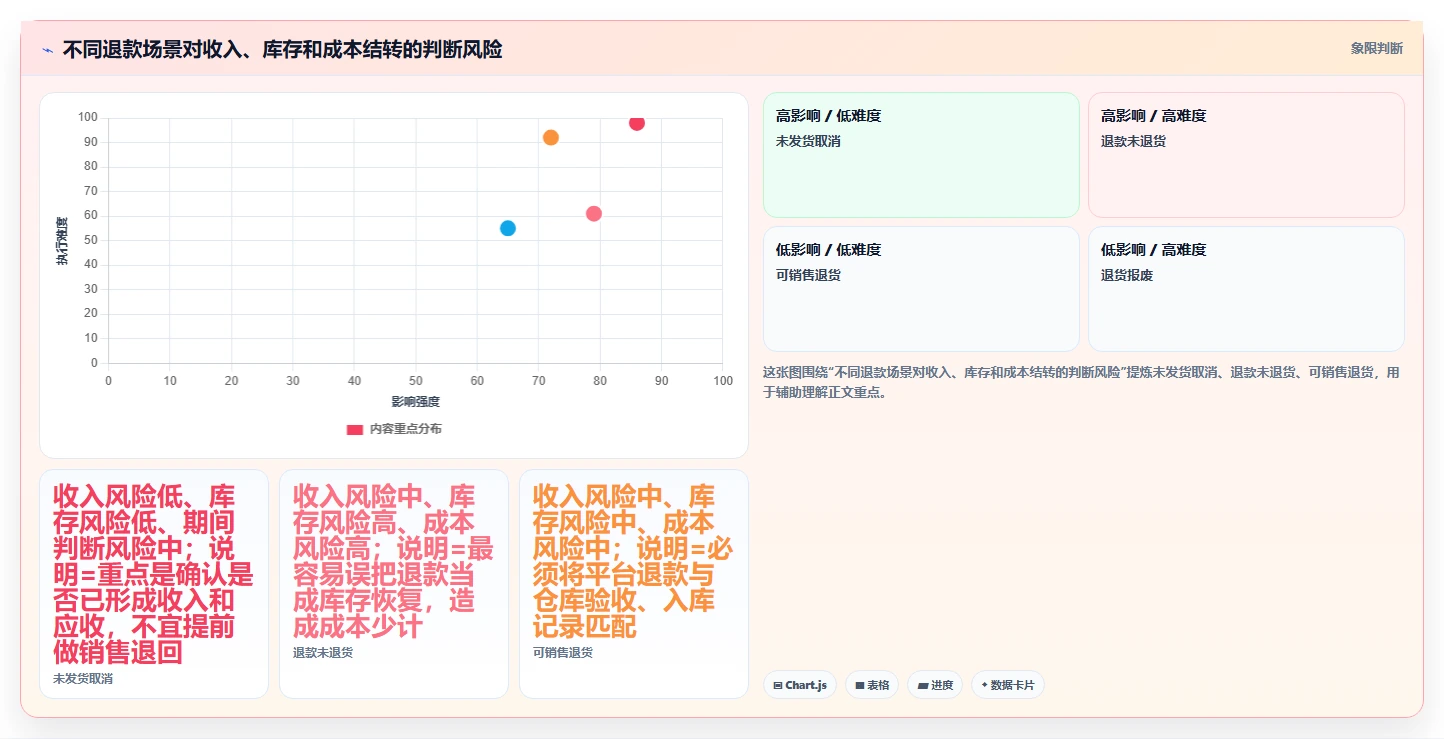This screenshot has width=1444, height=739.
Task: Click the 内容重点分布 legend label
Action: (x=405, y=429)
